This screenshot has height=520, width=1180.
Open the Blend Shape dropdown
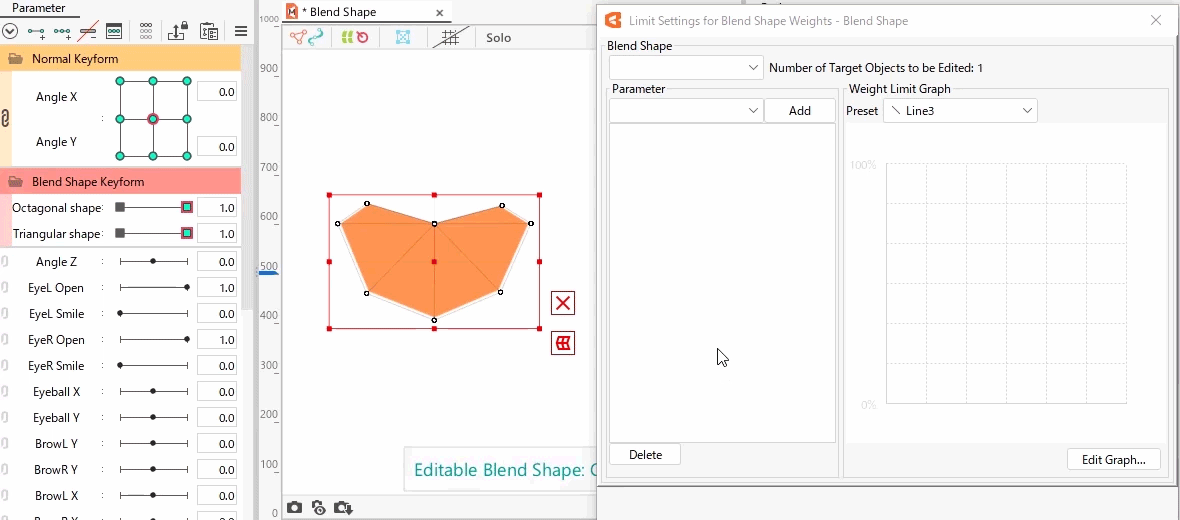click(x=686, y=68)
